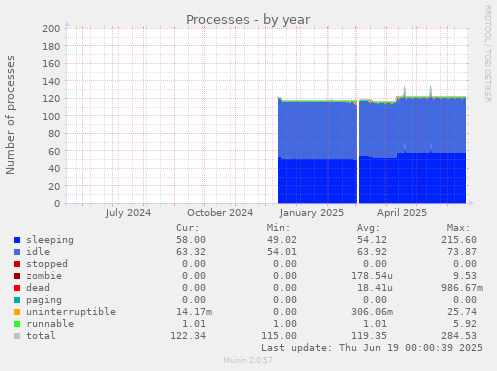Viewport: 497px width, 371px height.
Task: Click sleeping average value 54.12
Action: click(x=372, y=240)
